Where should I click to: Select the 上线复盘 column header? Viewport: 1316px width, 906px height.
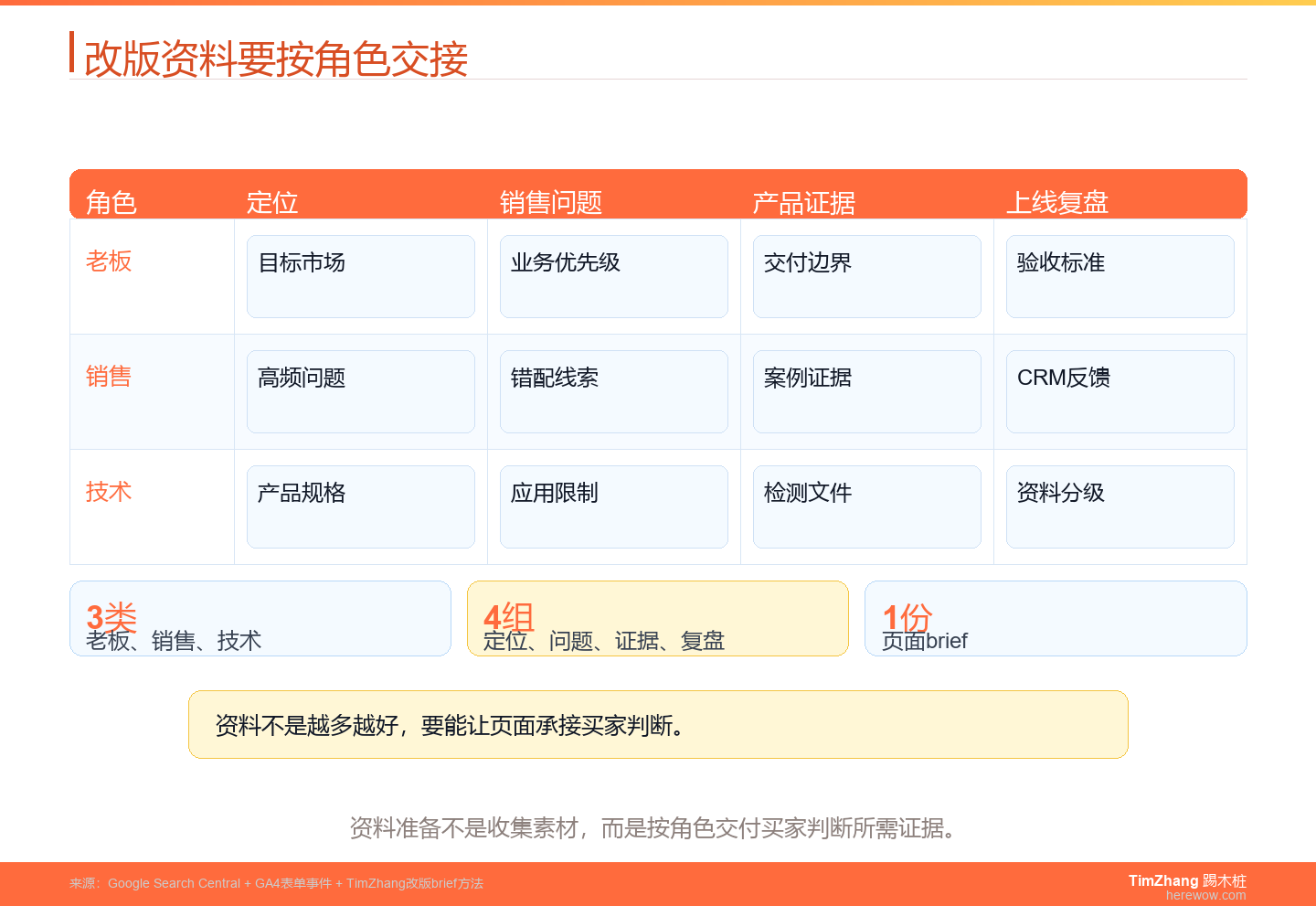tap(1057, 202)
